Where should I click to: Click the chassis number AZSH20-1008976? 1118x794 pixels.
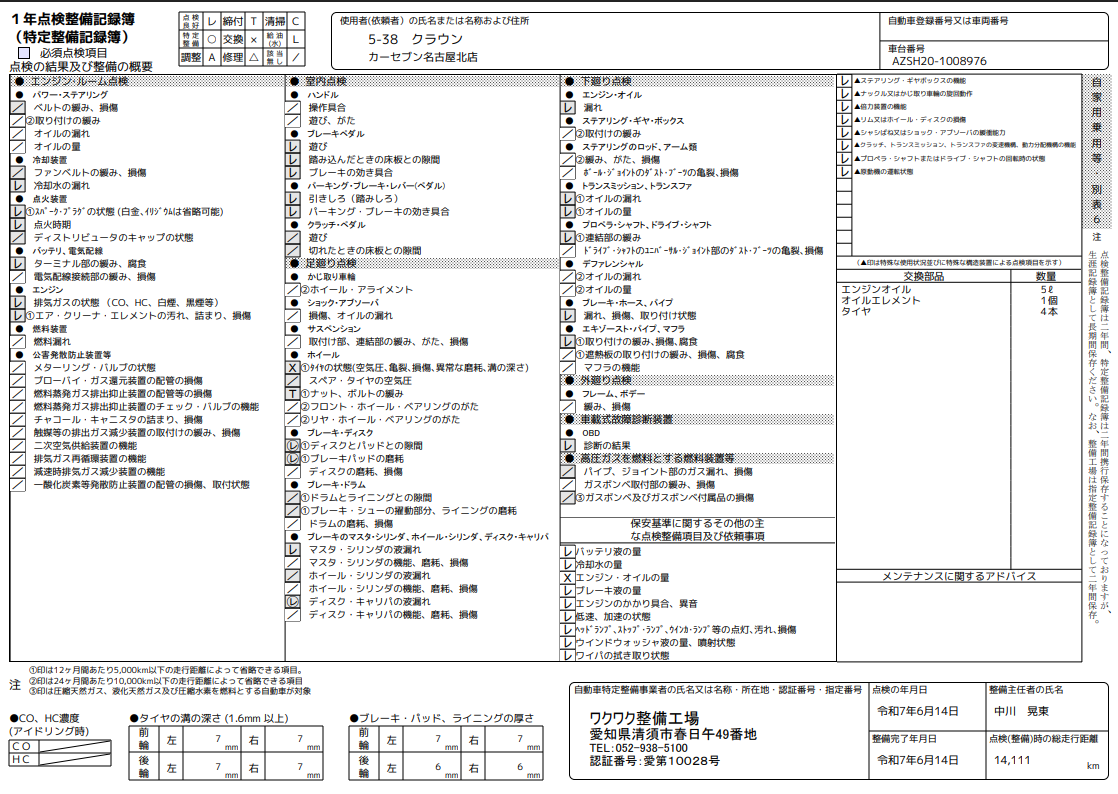click(939, 61)
